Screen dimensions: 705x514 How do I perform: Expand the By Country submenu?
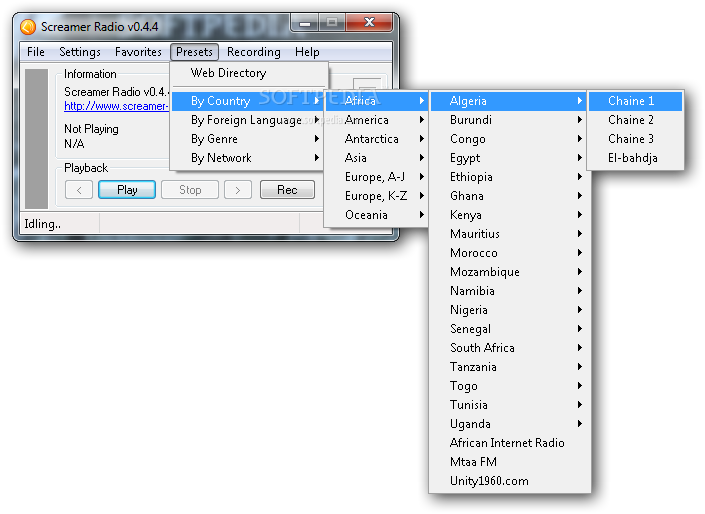point(249,101)
